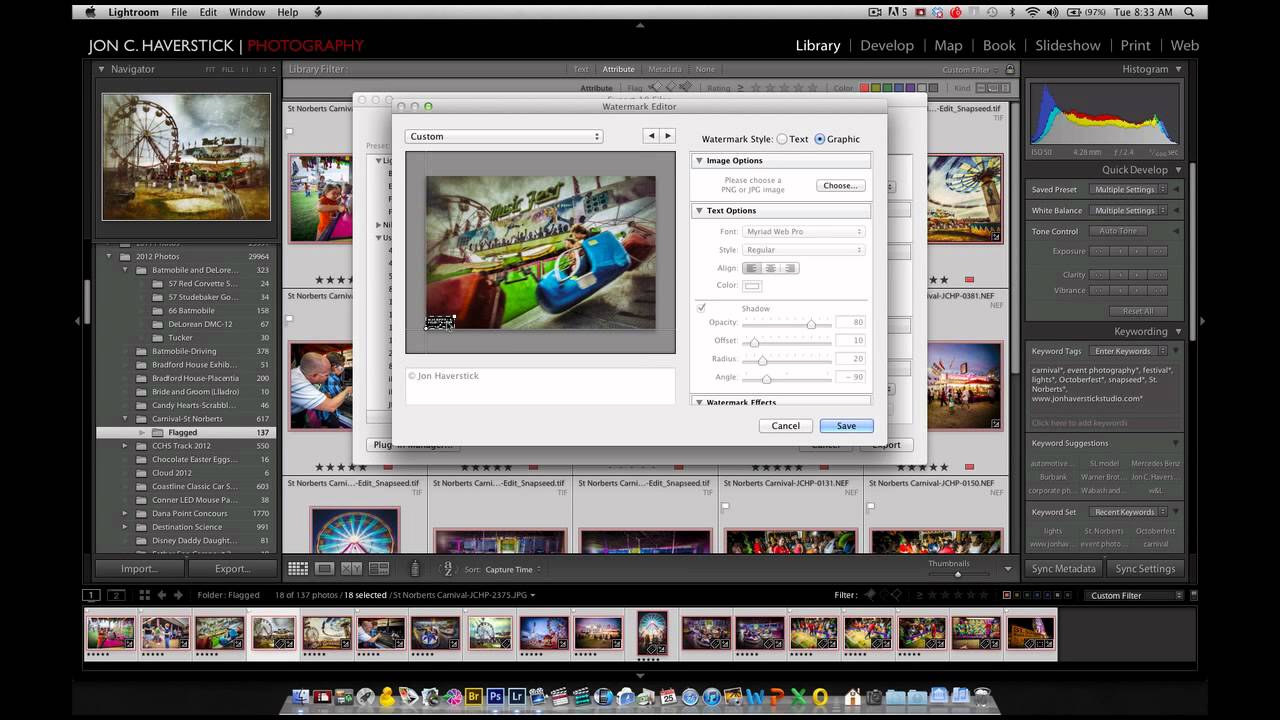1280x720 pixels.
Task: Open Saved Preset Multiple Settings dropdown
Action: [x=1128, y=189]
